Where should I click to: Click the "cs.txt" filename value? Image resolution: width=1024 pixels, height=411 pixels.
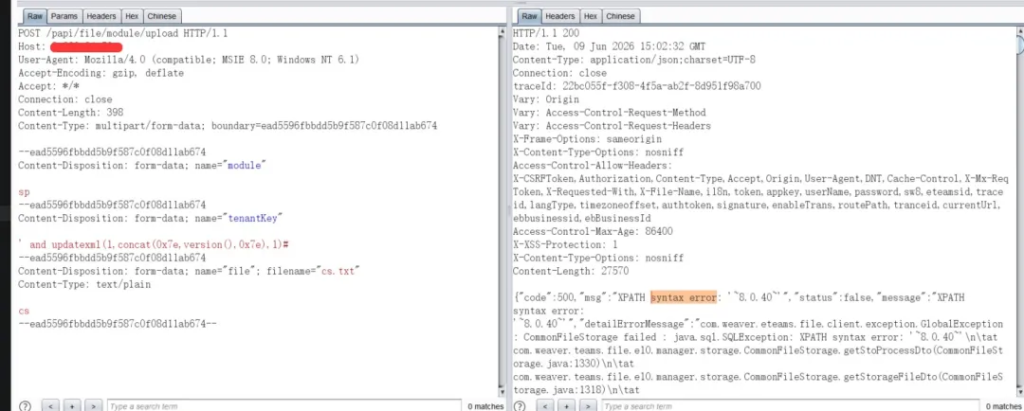coord(338,271)
